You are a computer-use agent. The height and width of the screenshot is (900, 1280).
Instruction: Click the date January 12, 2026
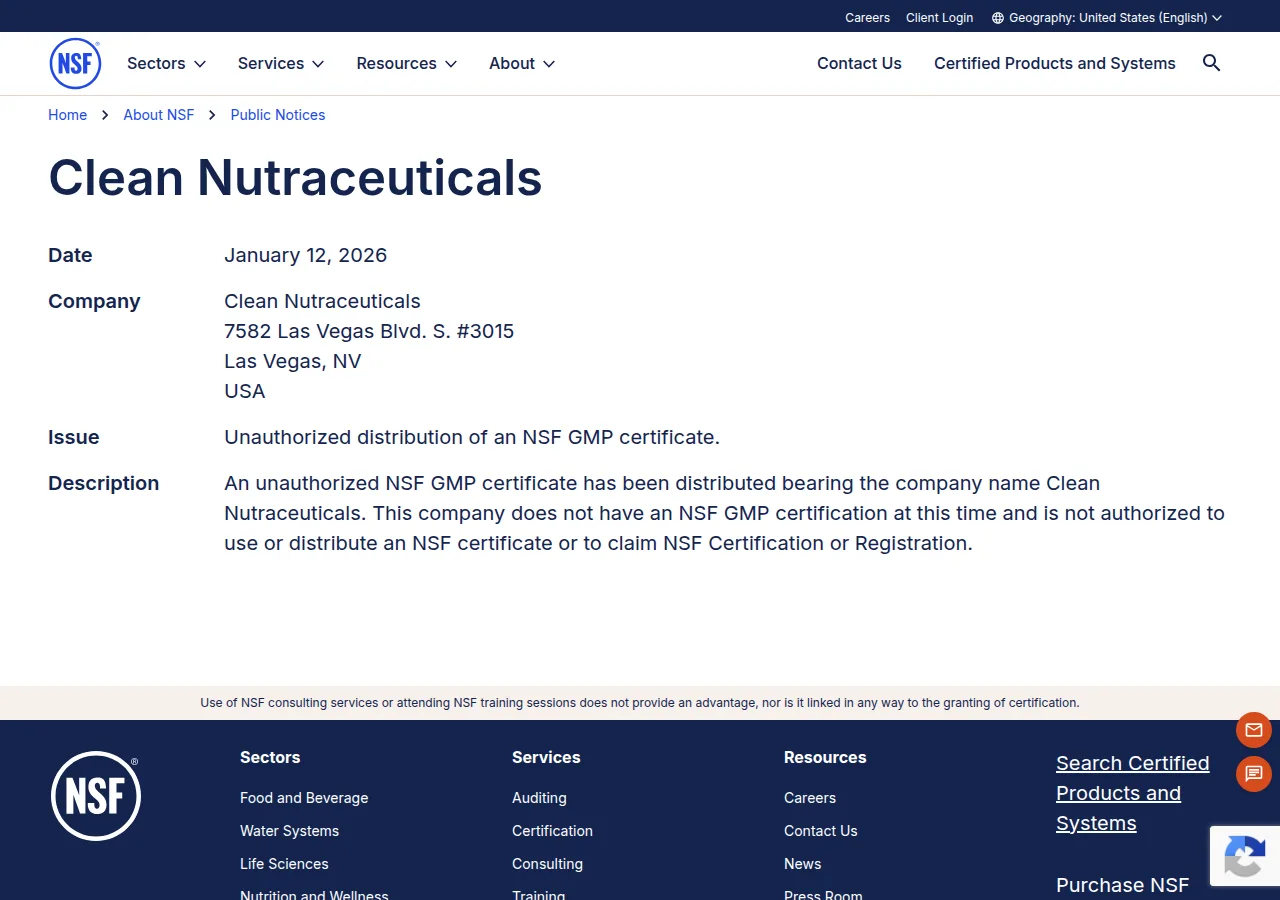pyautogui.click(x=305, y=255)
